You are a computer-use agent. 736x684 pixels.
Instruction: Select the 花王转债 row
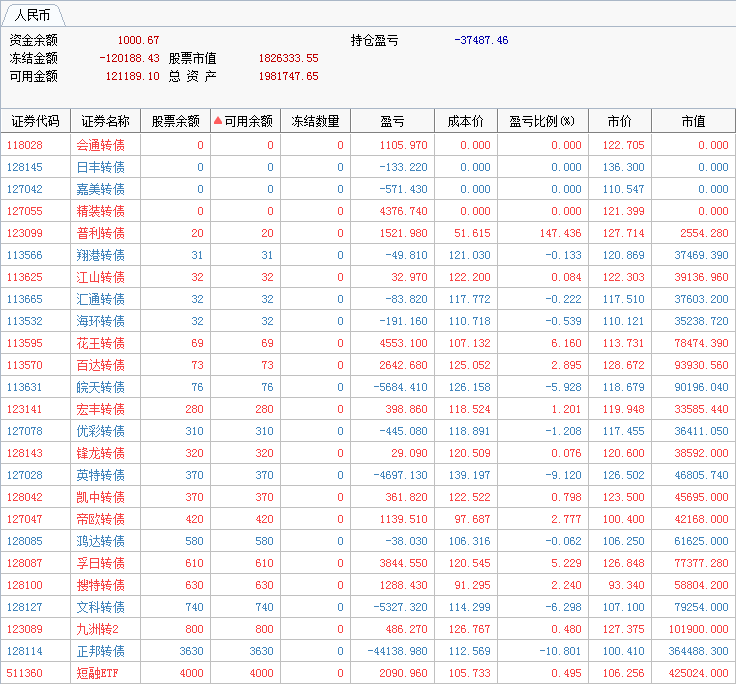click(x=100, y=343)
